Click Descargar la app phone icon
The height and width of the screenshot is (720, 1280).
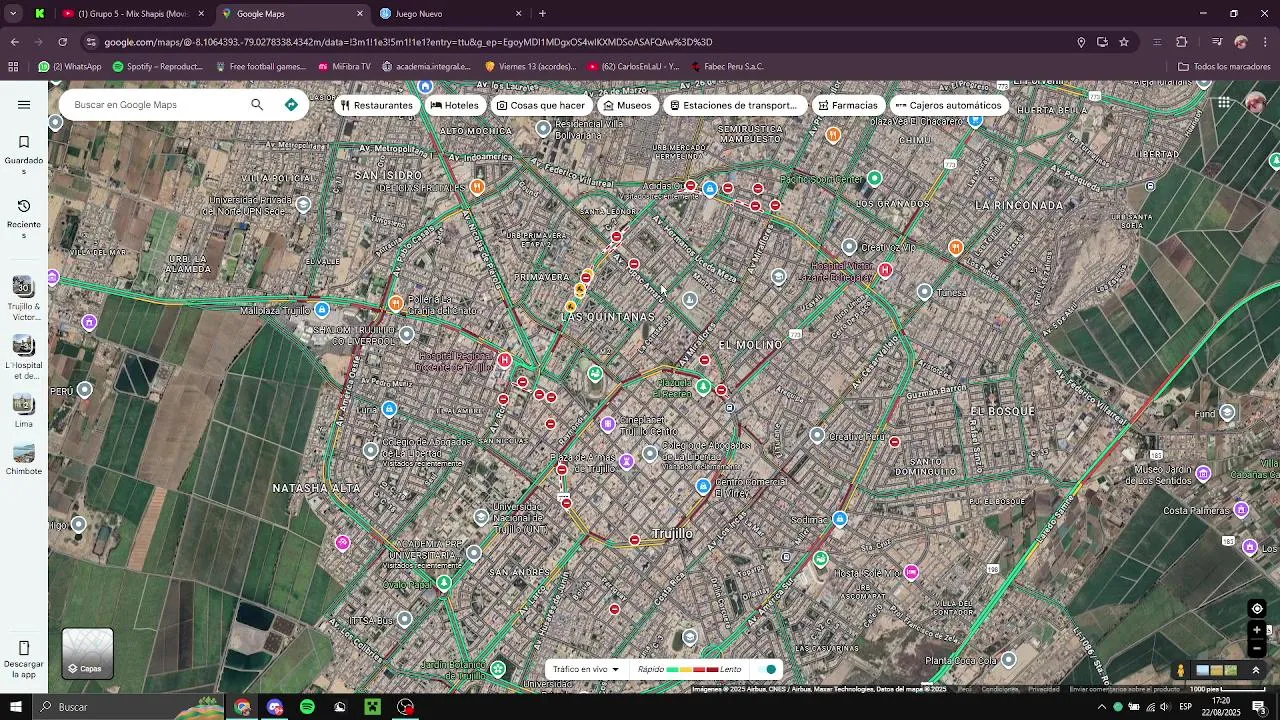point(24,648)
